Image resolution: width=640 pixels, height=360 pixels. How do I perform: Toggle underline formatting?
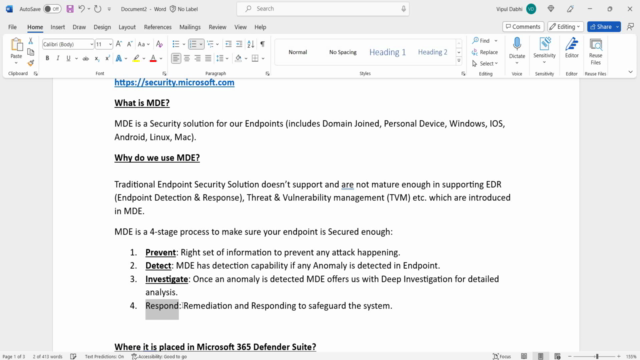pos(69,59)
